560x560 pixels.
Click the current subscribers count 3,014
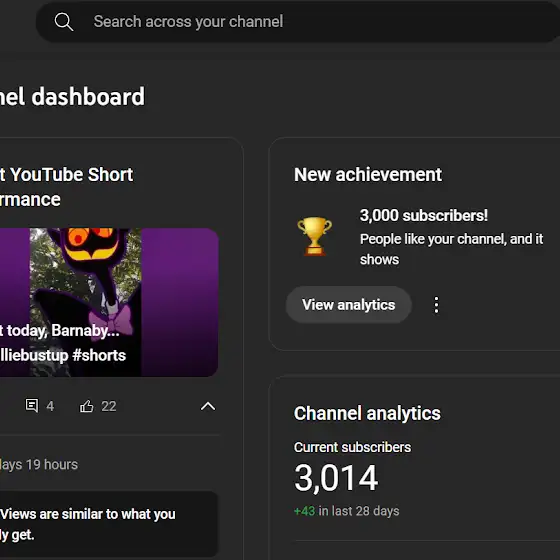pos(336,478)
